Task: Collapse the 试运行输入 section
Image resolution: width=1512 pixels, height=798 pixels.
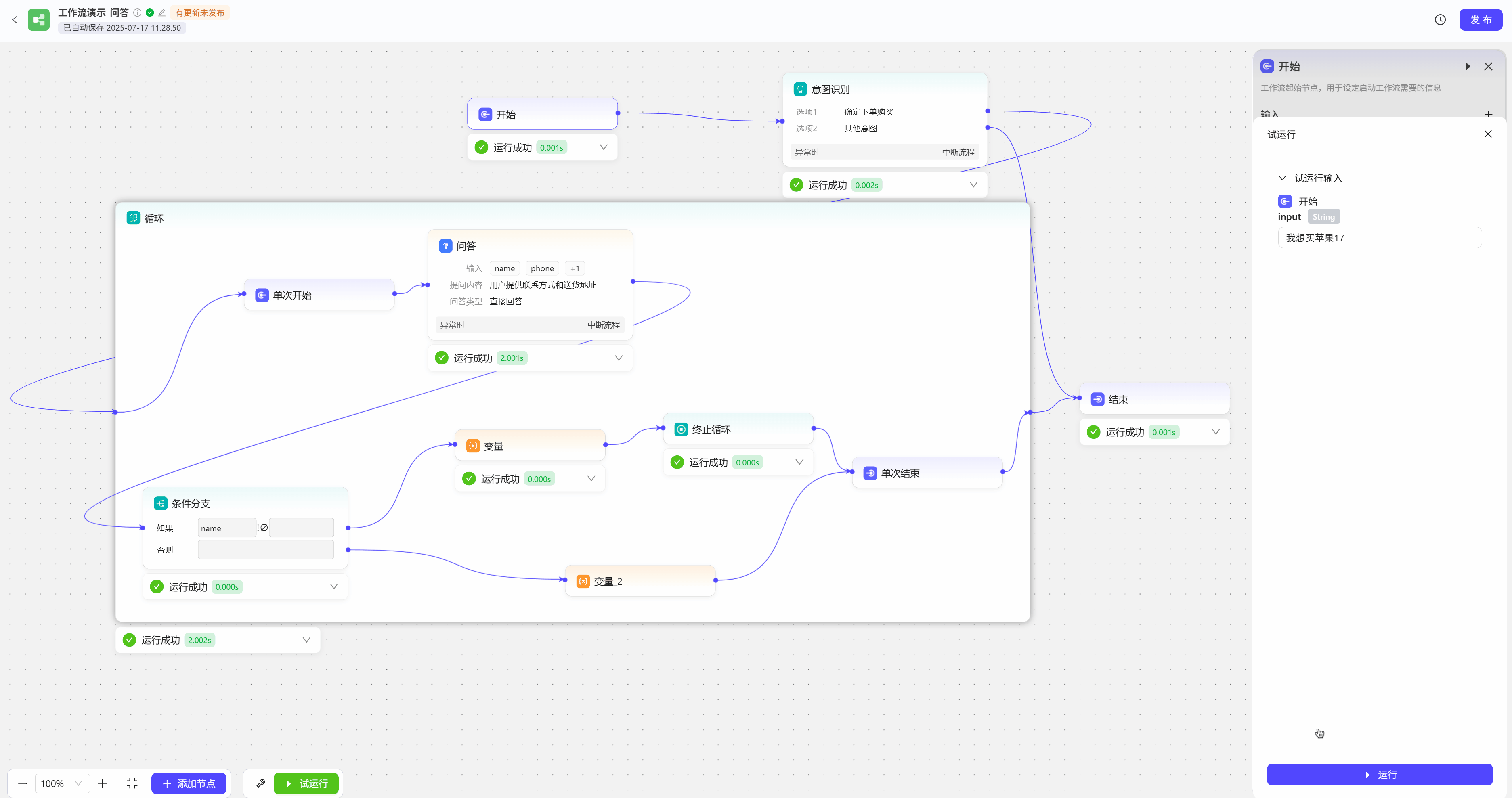Action: pyautogui.click(x=1283, y=178)
